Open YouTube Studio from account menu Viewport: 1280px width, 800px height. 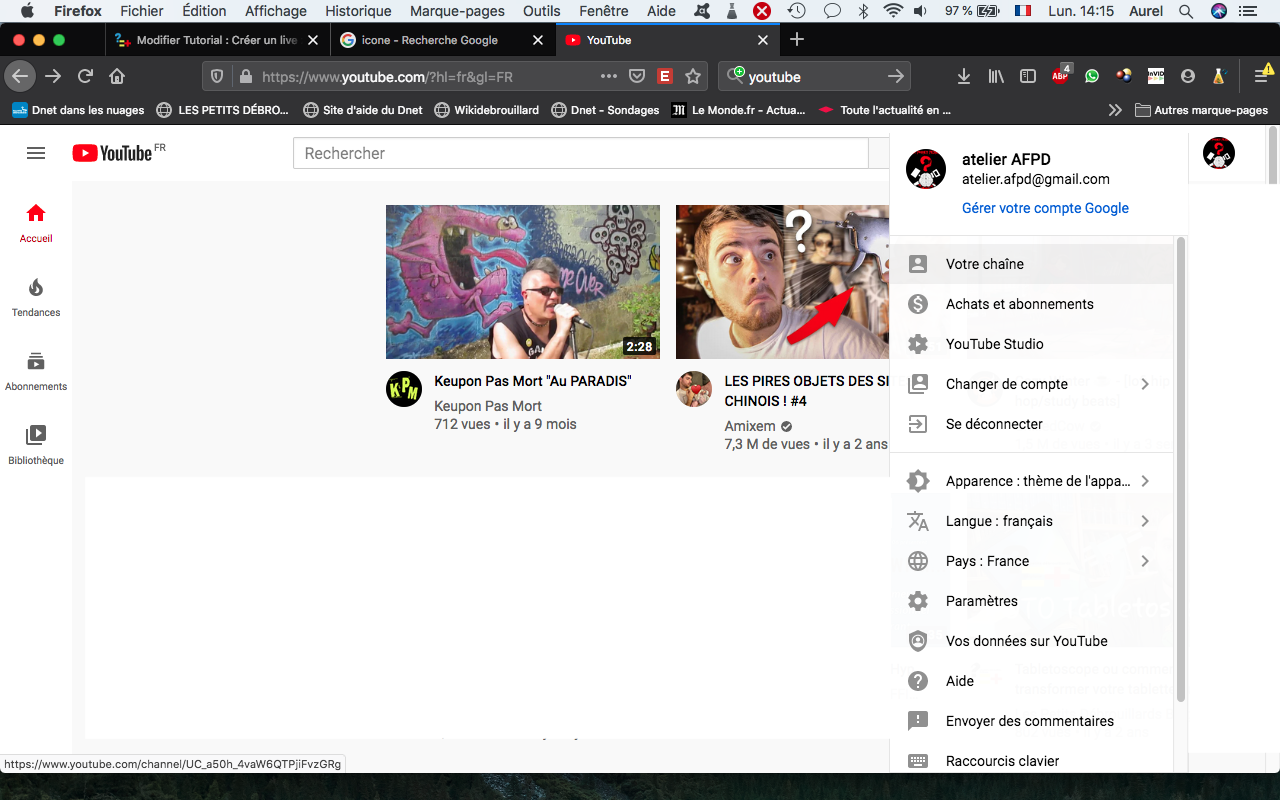(994, 344)
